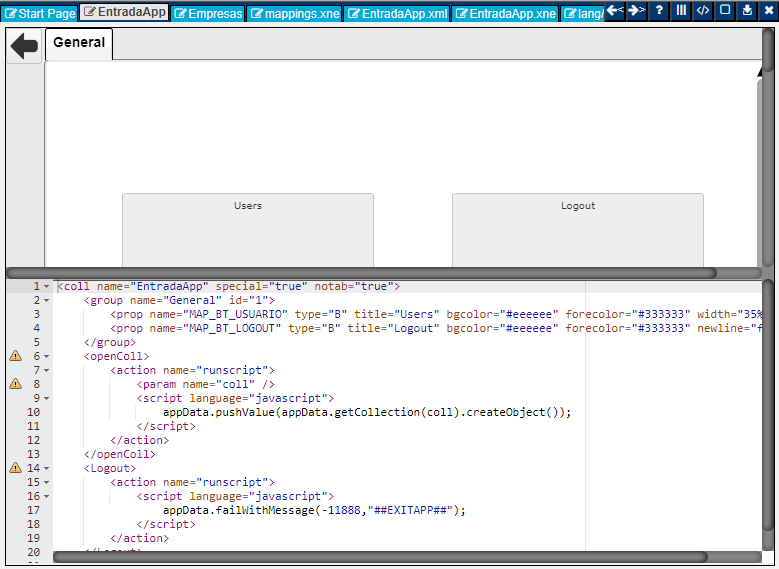The width and height of the screenshot is (779, 569).
Task: Fold the openColl block at line 6
Action: pos(47,356)
